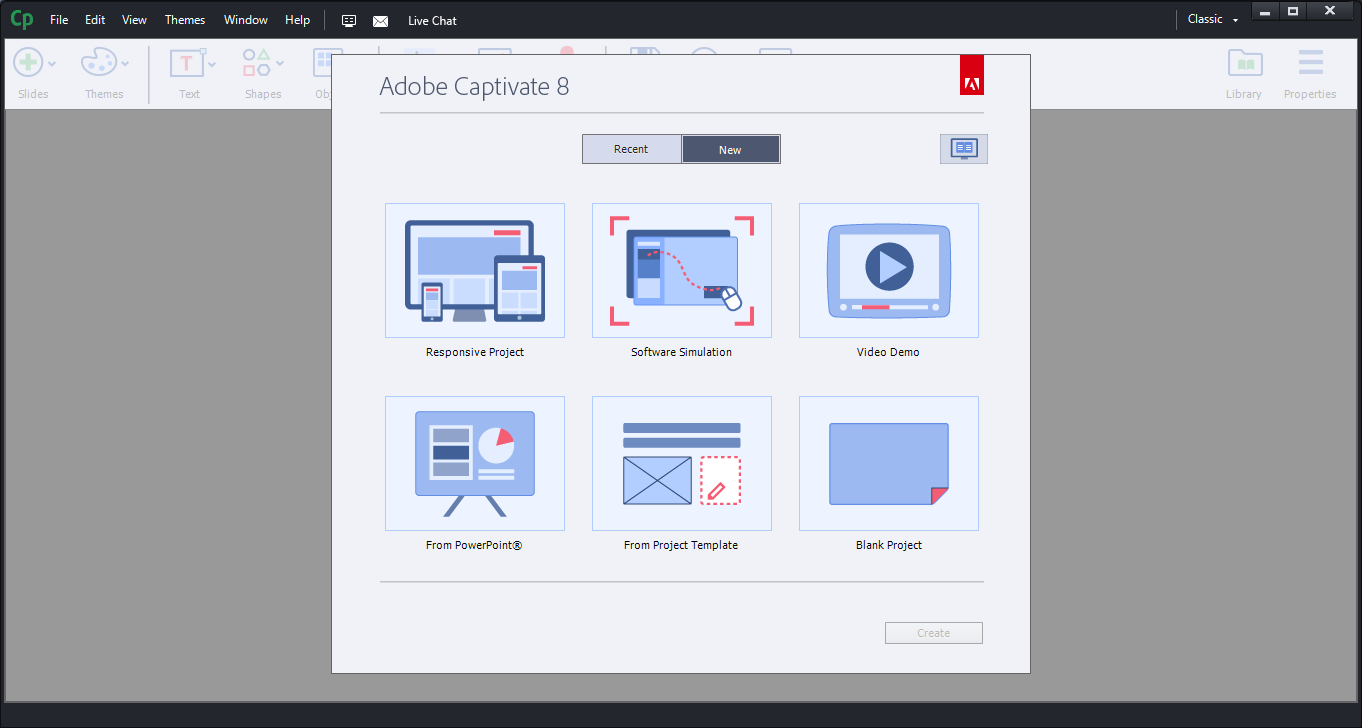The image size is (1362, 728).
Task: Click the 'Software Simulation' label
Action: [681, 352]
